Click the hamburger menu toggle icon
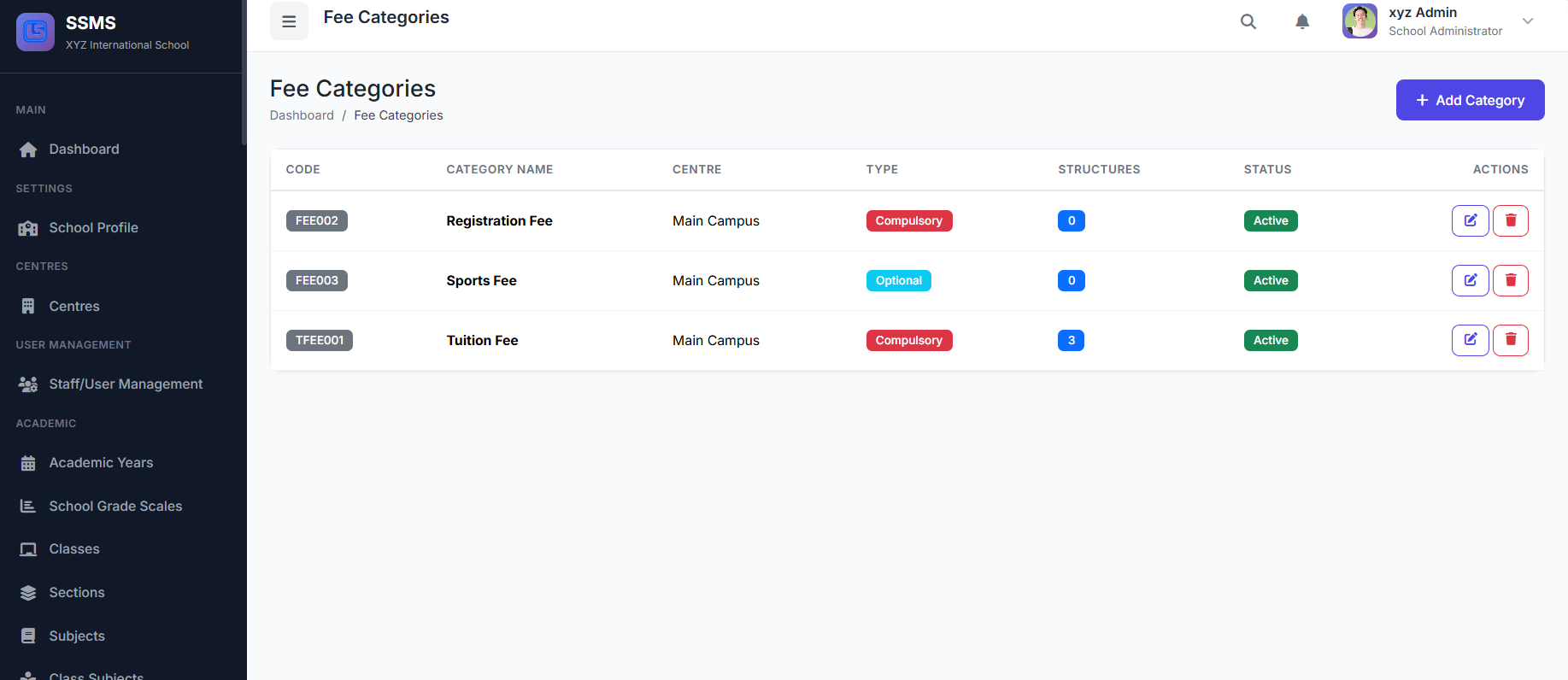1568x680 pixels. coord(289,21)
